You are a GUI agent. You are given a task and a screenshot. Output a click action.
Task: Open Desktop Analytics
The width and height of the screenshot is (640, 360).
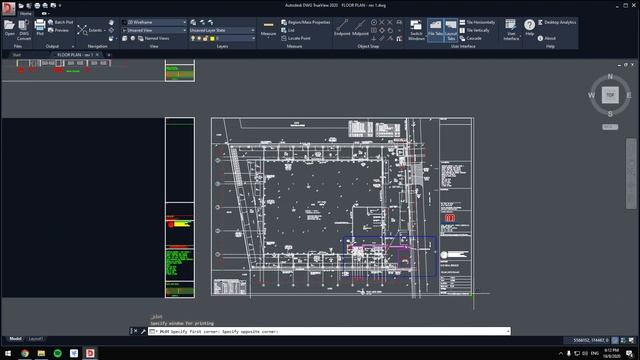[557, 22]
